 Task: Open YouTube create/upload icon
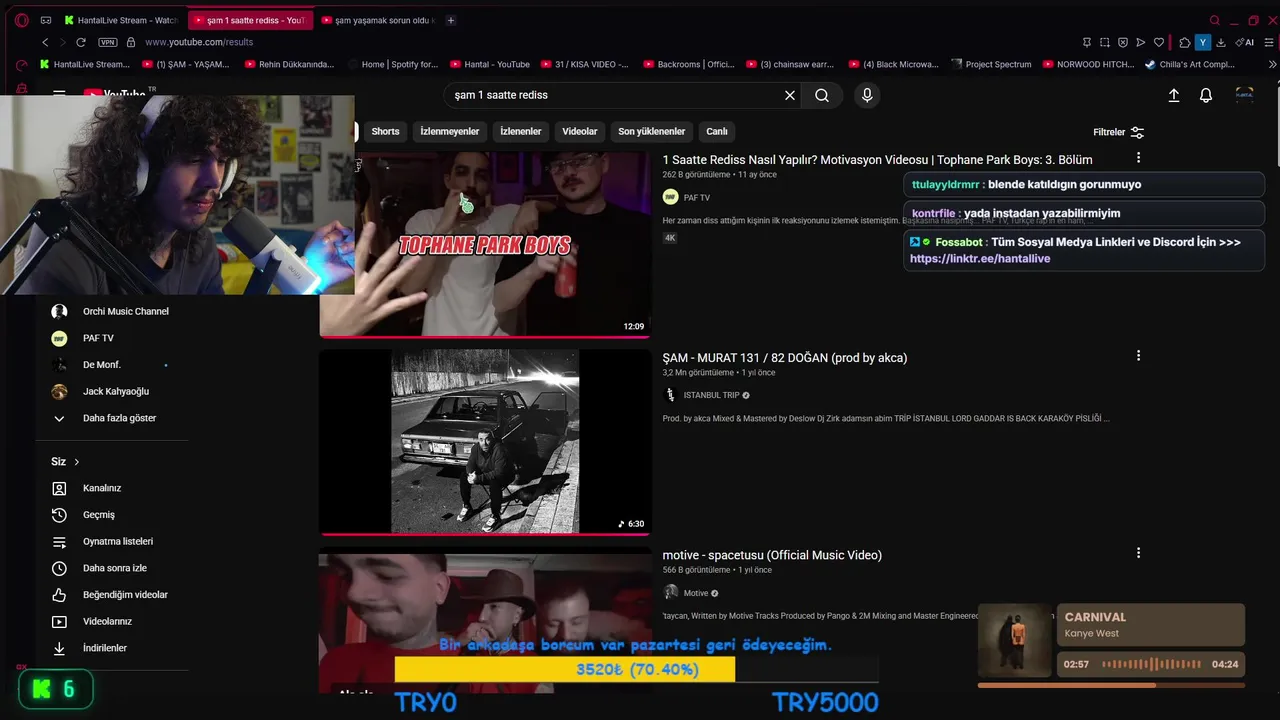1174,95
